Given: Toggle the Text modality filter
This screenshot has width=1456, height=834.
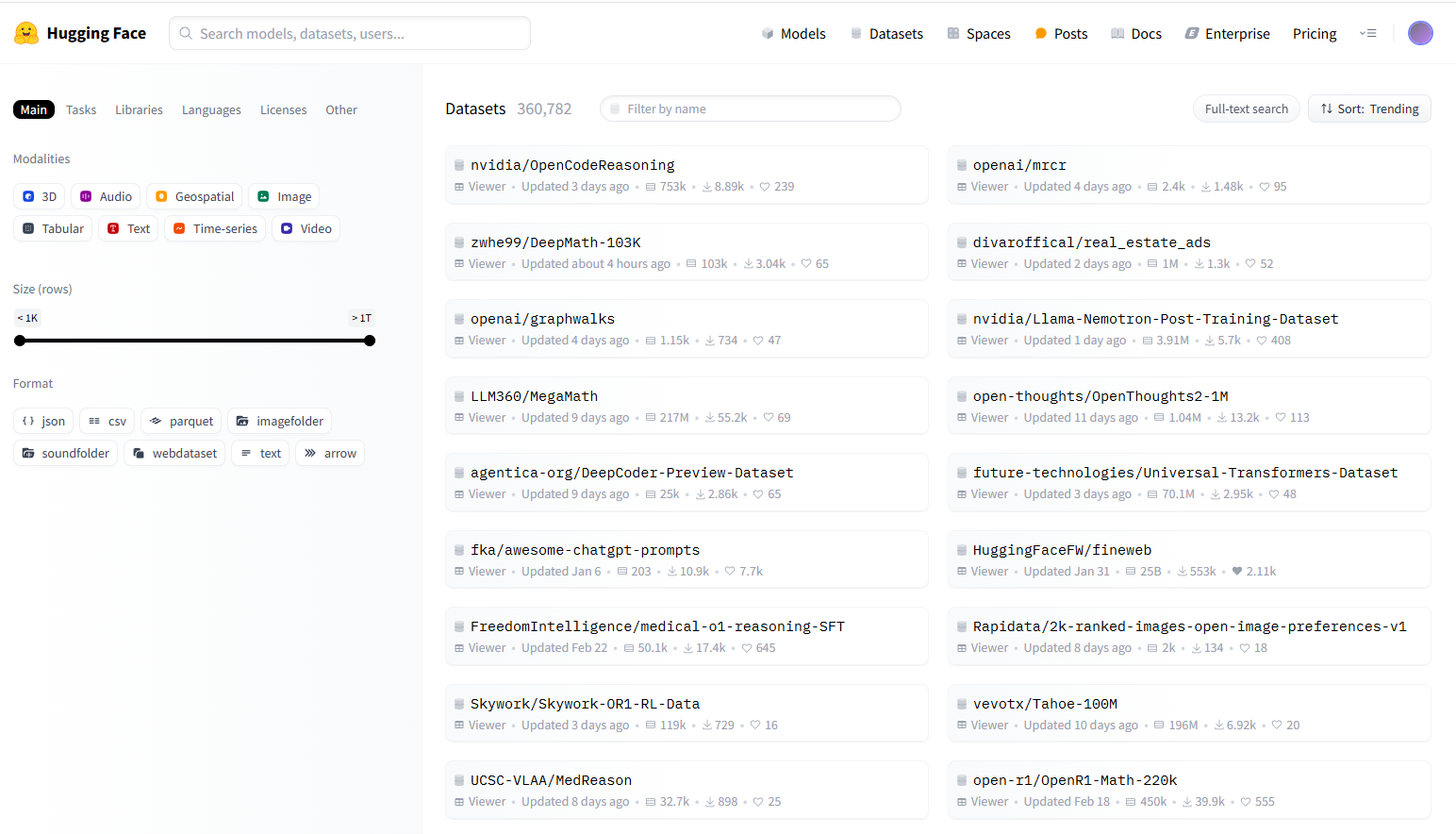Looking at the screenshot, I should click(x=128, y=228).
